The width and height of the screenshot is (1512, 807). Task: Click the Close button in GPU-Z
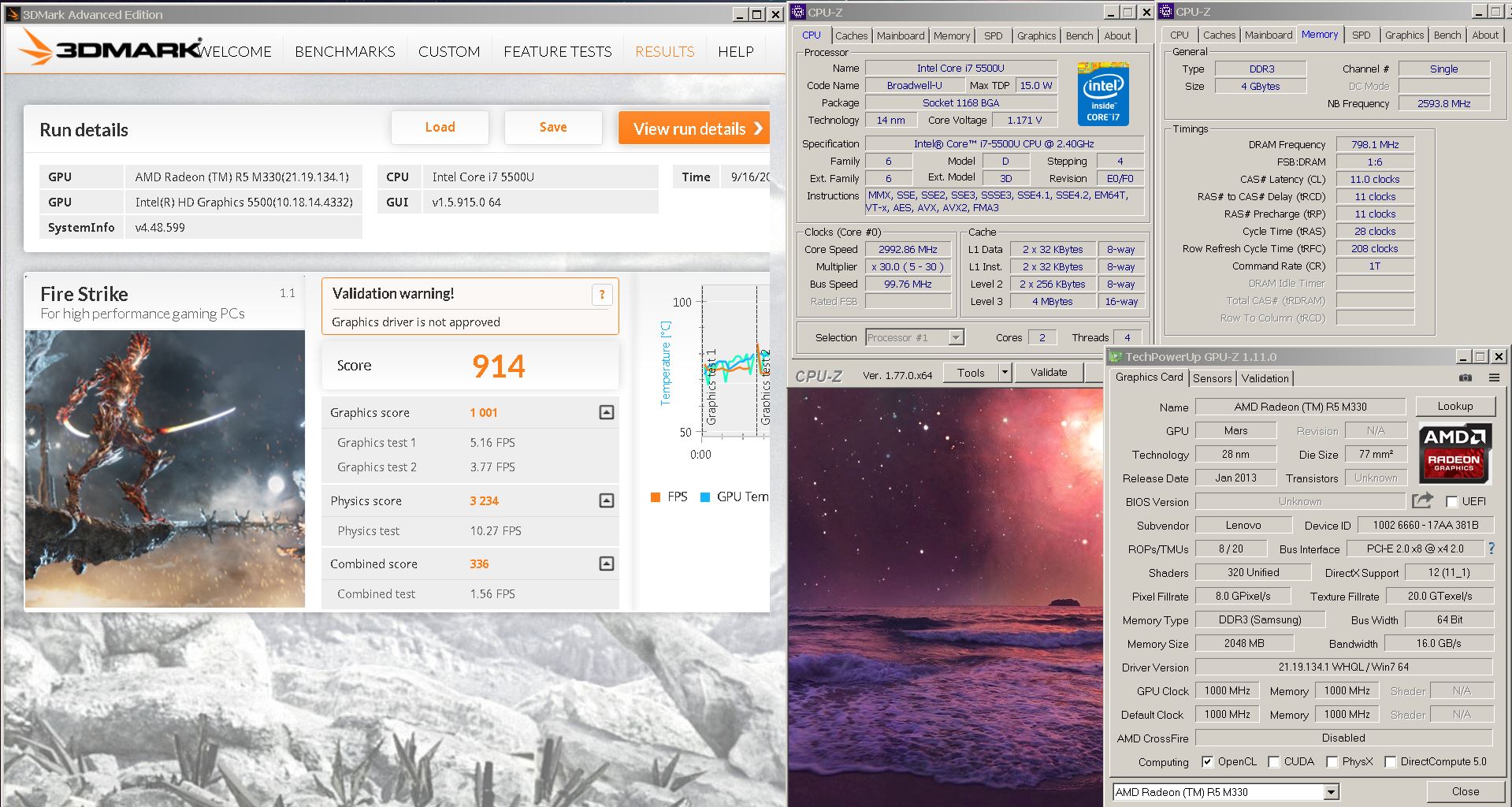[x=1465, y=791]
